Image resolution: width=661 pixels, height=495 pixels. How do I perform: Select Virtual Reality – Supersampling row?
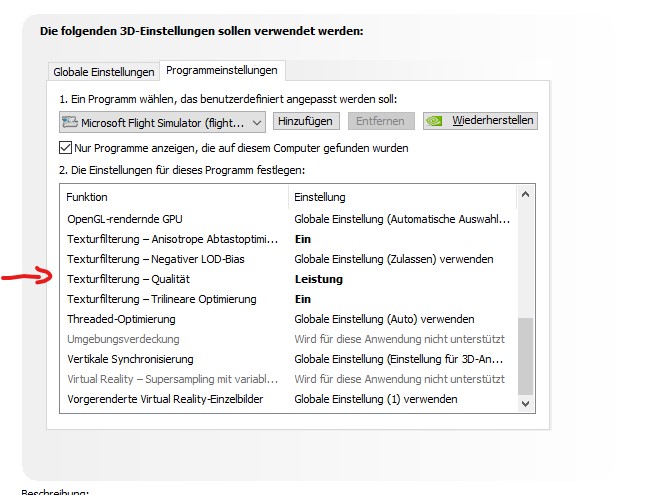point(288,379)
